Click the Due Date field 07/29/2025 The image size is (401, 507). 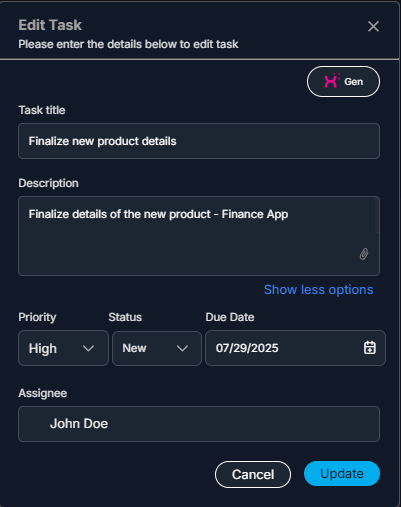pyautogui.click(x=295, y=348)
